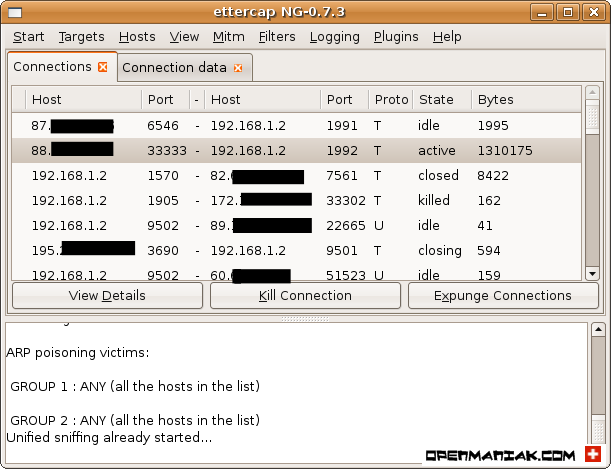Open the Plugins menu

[x=396, y=36]
